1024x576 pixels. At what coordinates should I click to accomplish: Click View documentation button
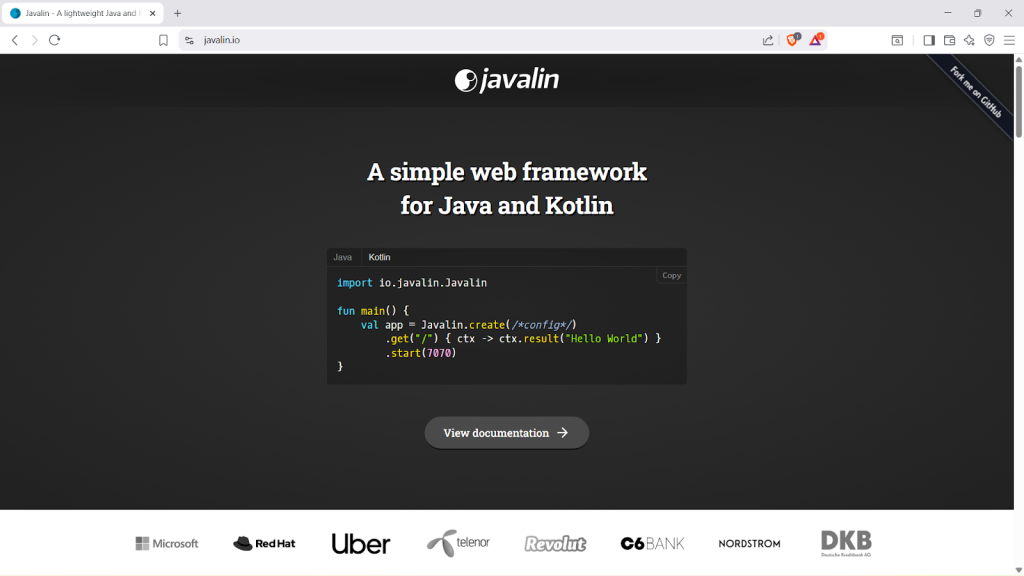506,433
